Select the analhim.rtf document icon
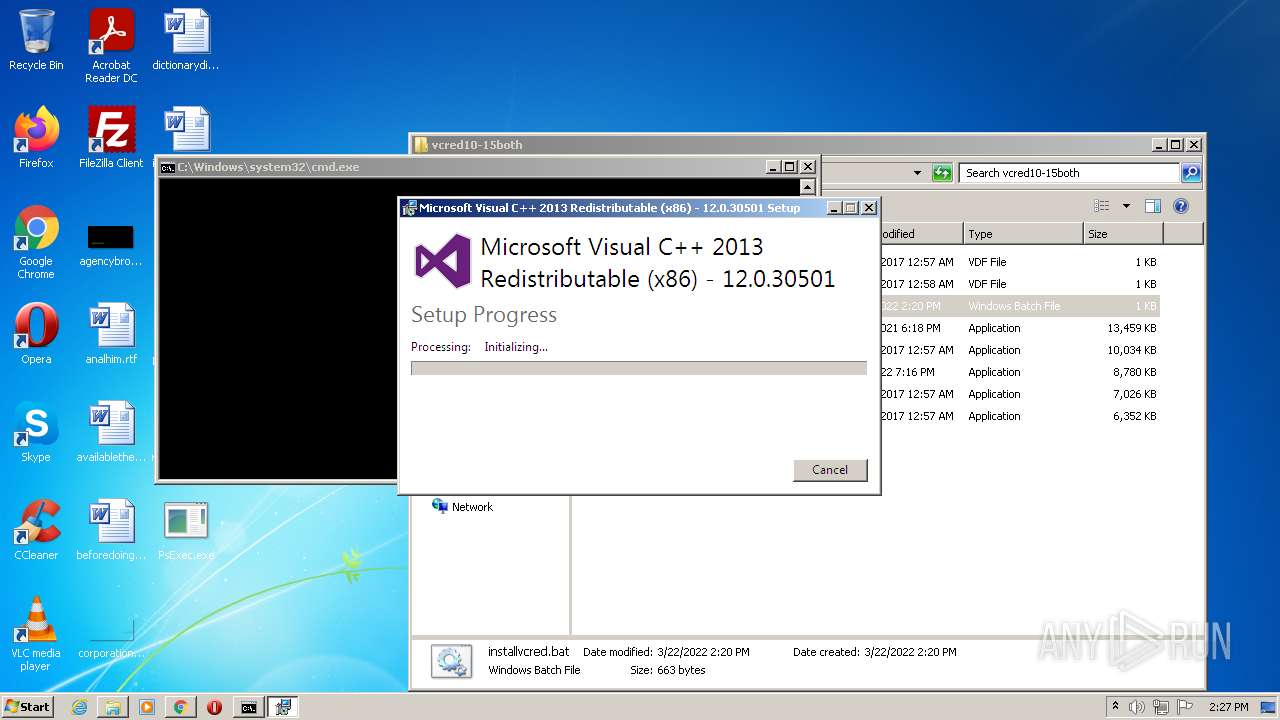The width and height of the screenshot is (1280, 720). point(111,334)
